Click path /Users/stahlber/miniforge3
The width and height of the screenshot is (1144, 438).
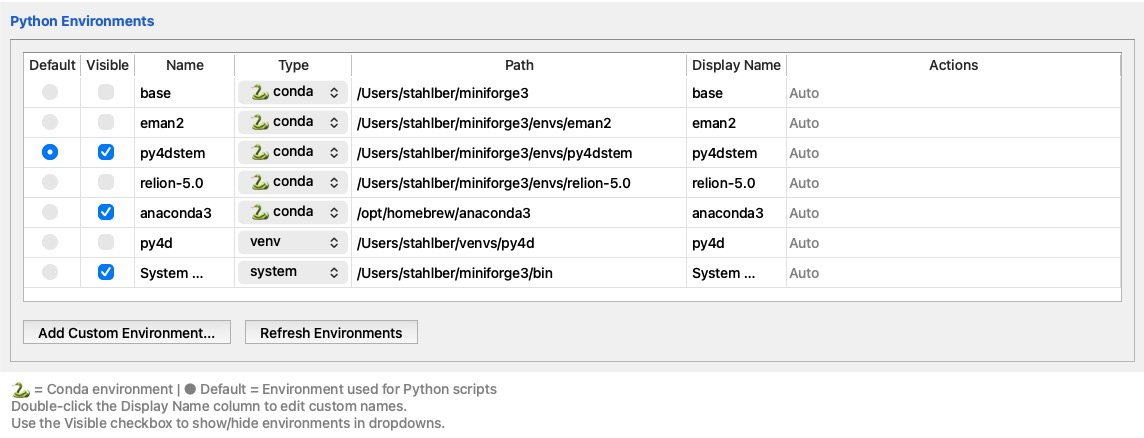click(x=442, y=93)
